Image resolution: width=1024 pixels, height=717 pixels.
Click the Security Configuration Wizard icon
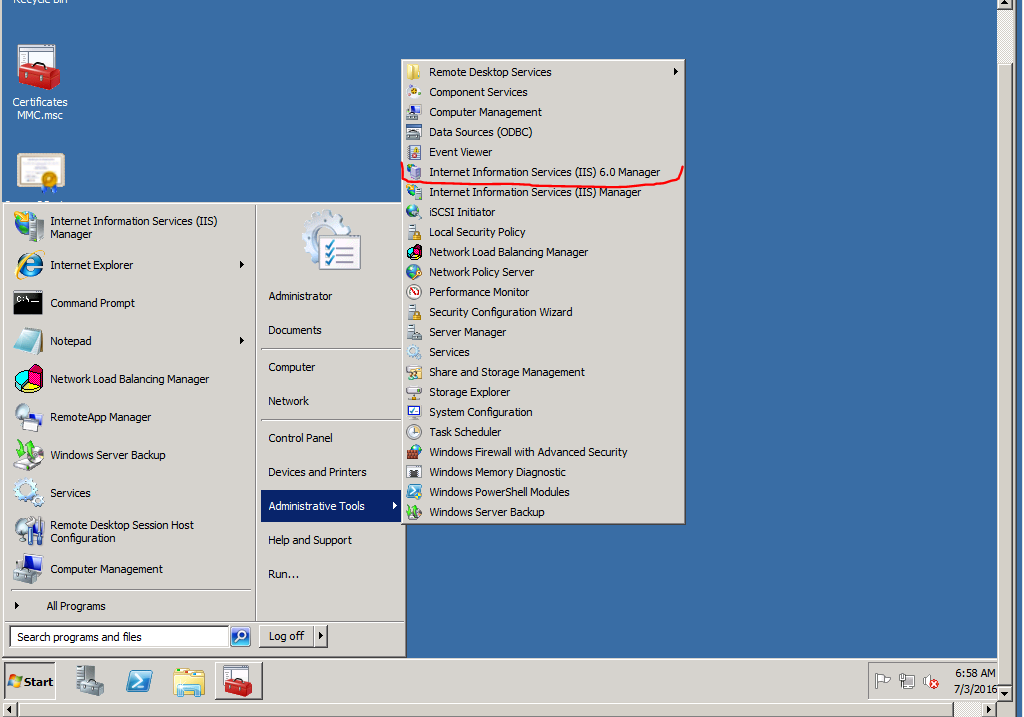pos(413,312)
